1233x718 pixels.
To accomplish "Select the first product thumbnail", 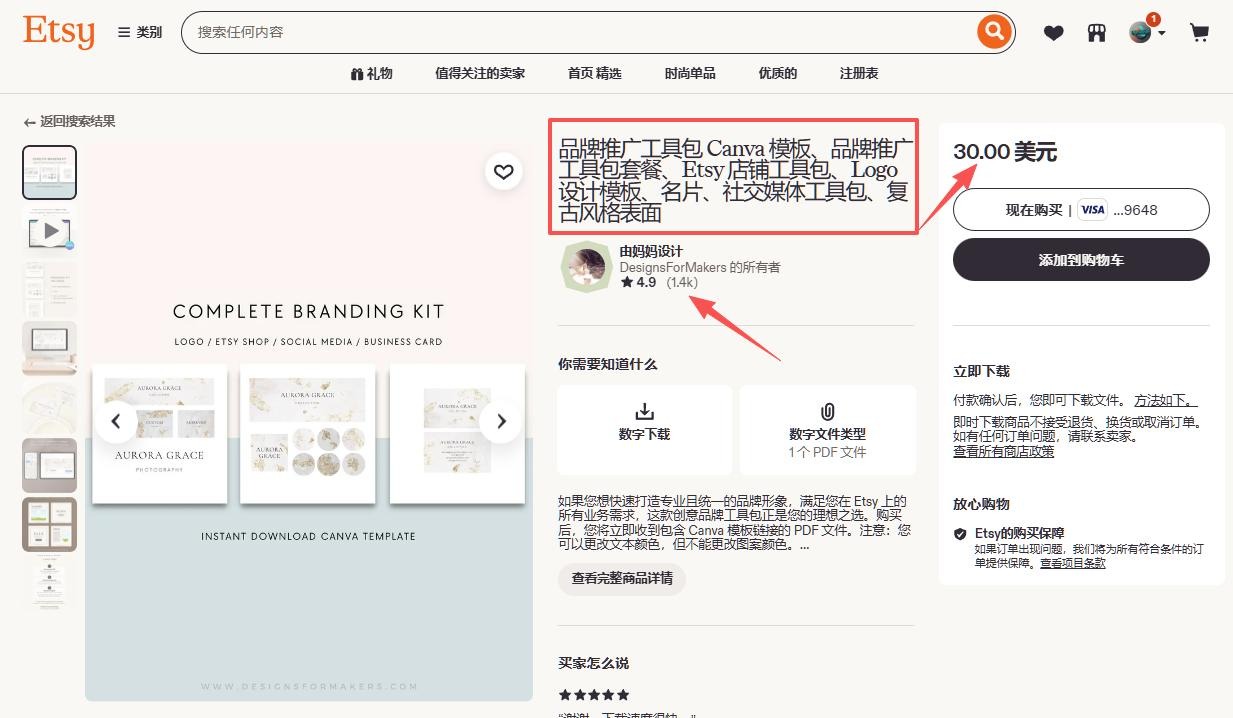I will [x=50, y=173].
